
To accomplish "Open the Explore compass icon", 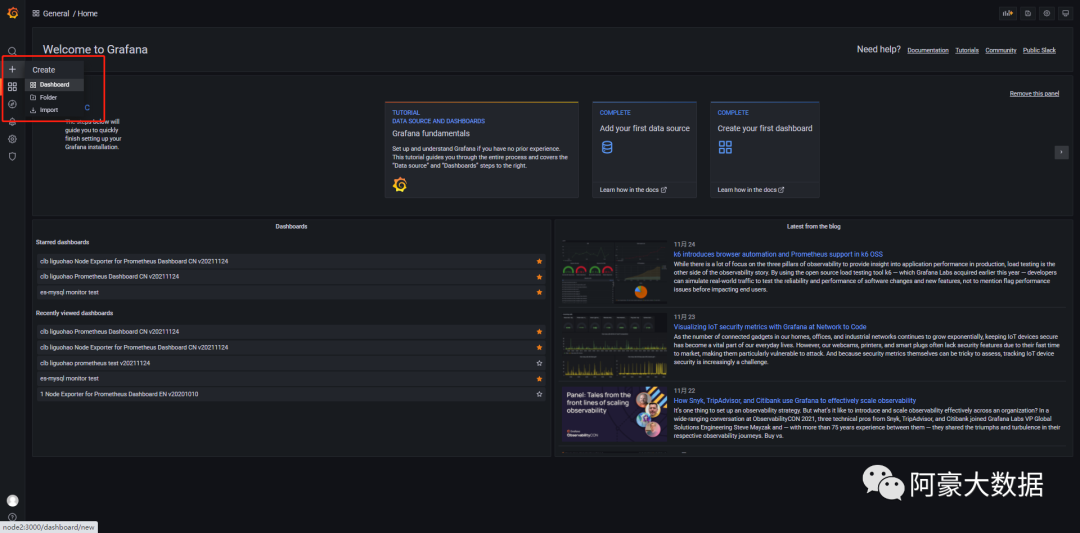I will click(12, 104).
